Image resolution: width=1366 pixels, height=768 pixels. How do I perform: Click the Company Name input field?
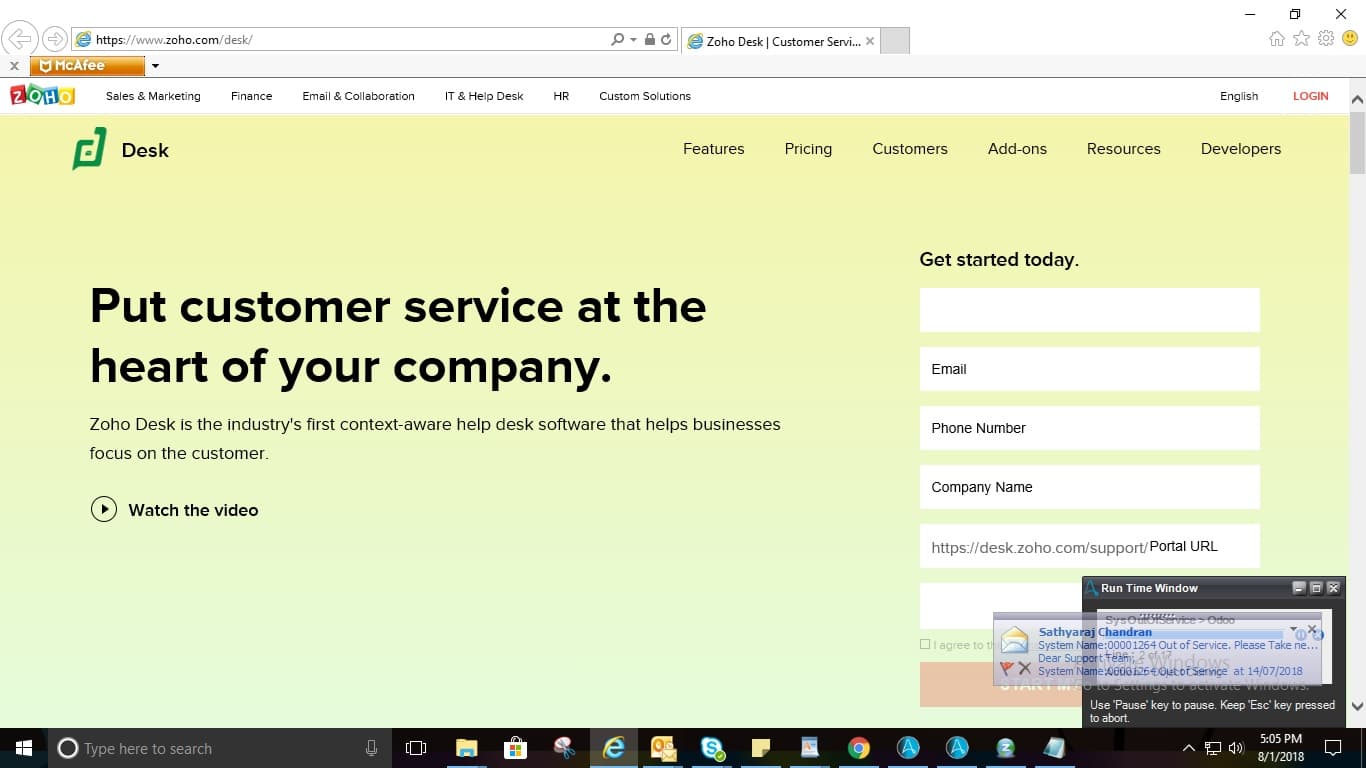[1090, 487]
